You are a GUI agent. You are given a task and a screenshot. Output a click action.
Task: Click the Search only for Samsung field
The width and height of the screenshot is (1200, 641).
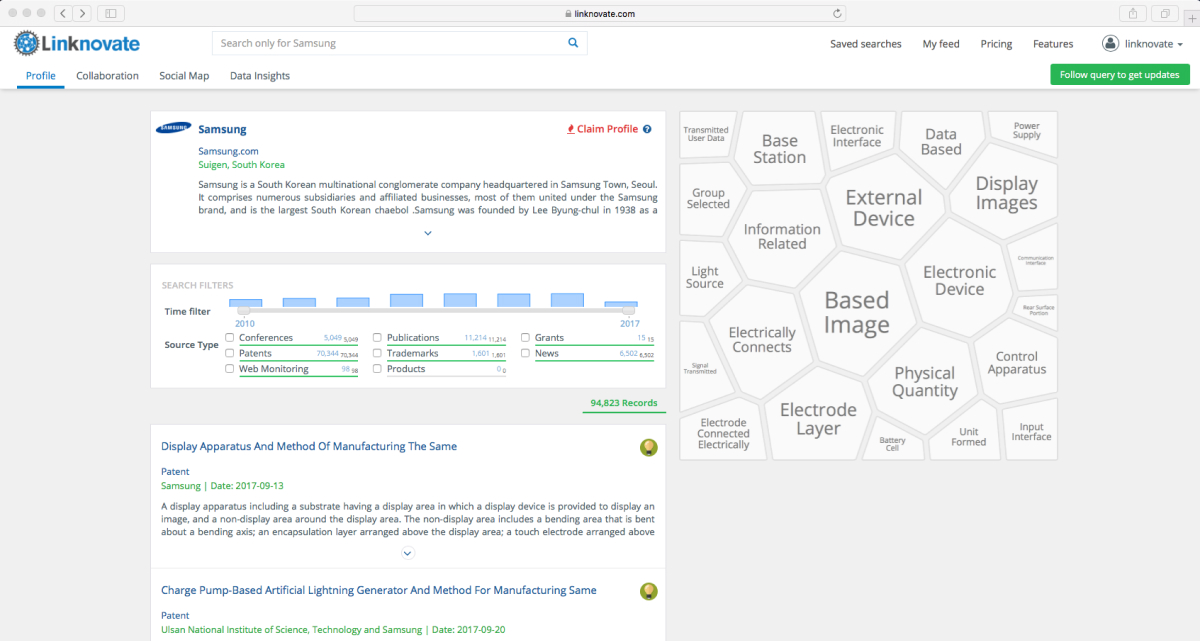[388, 43]
